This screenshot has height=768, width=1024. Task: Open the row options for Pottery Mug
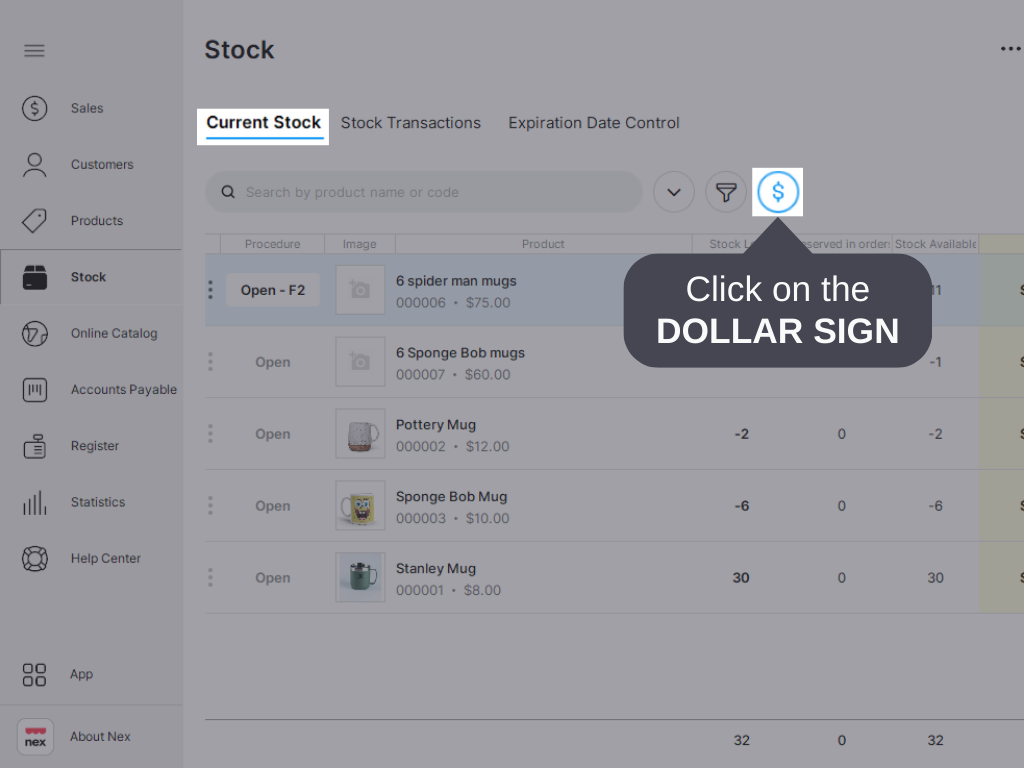[210, 433]
